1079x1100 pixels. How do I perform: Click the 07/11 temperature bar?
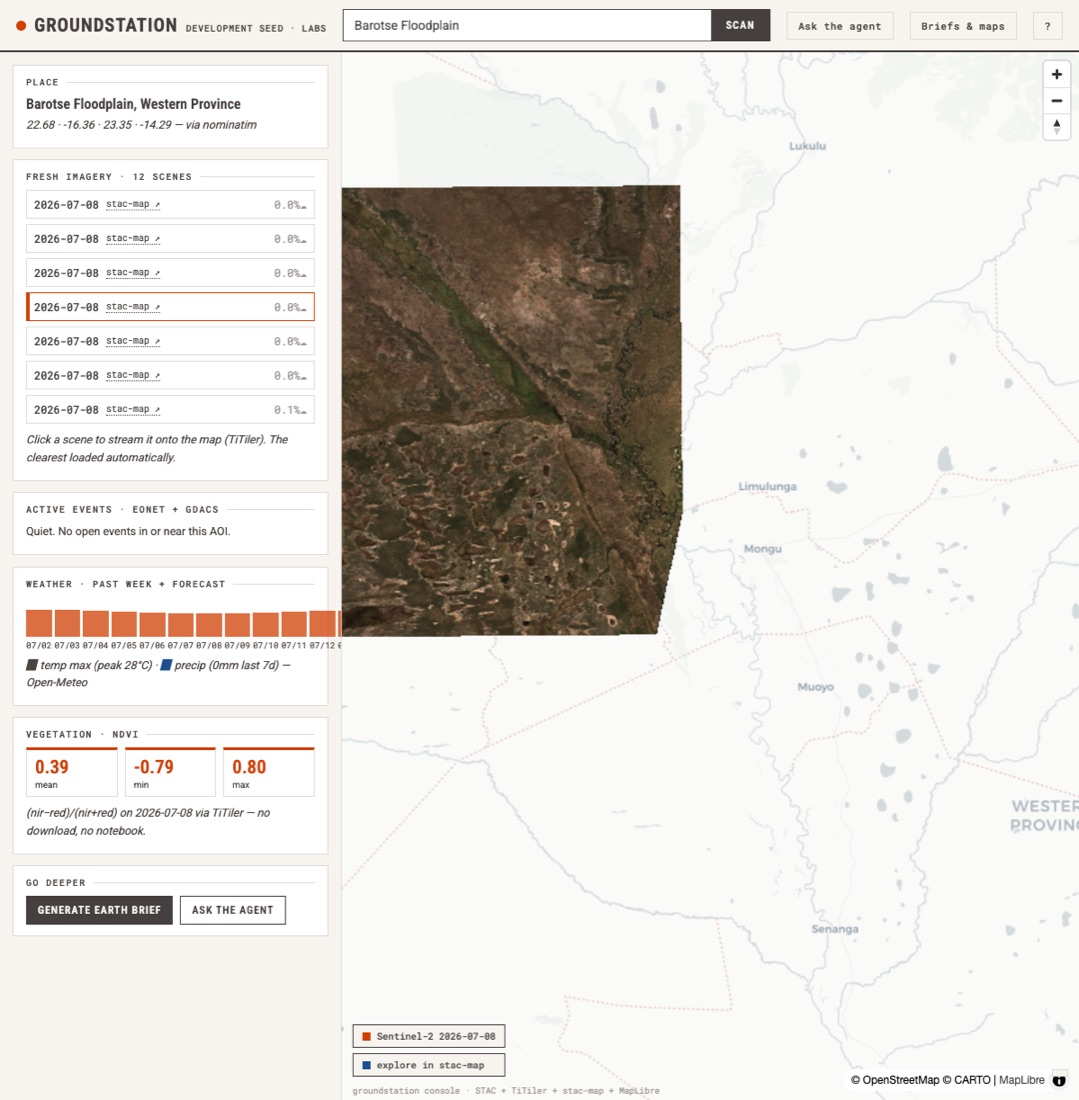coord(294,624)
